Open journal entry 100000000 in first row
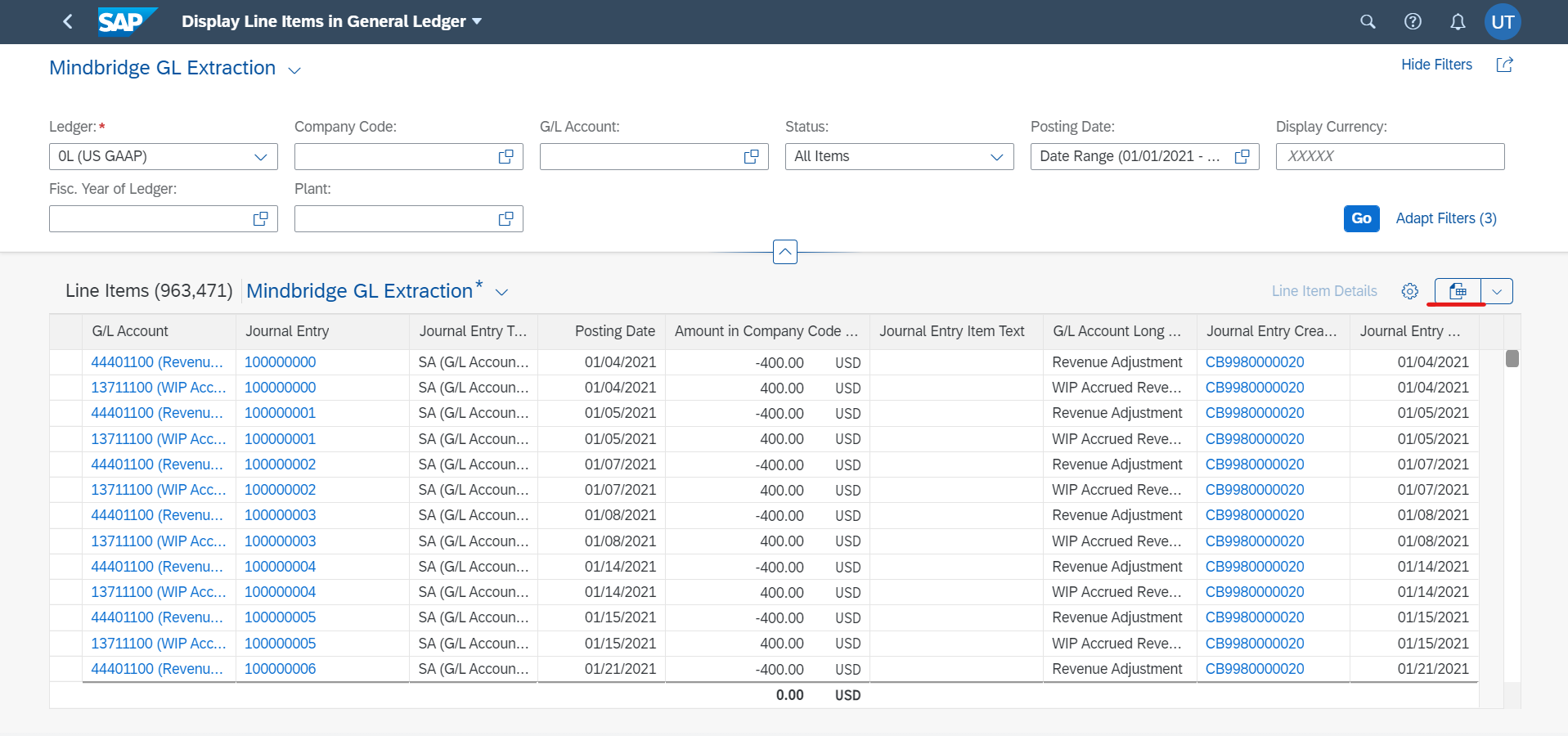 pyautogui.click(x=280, y=362)
